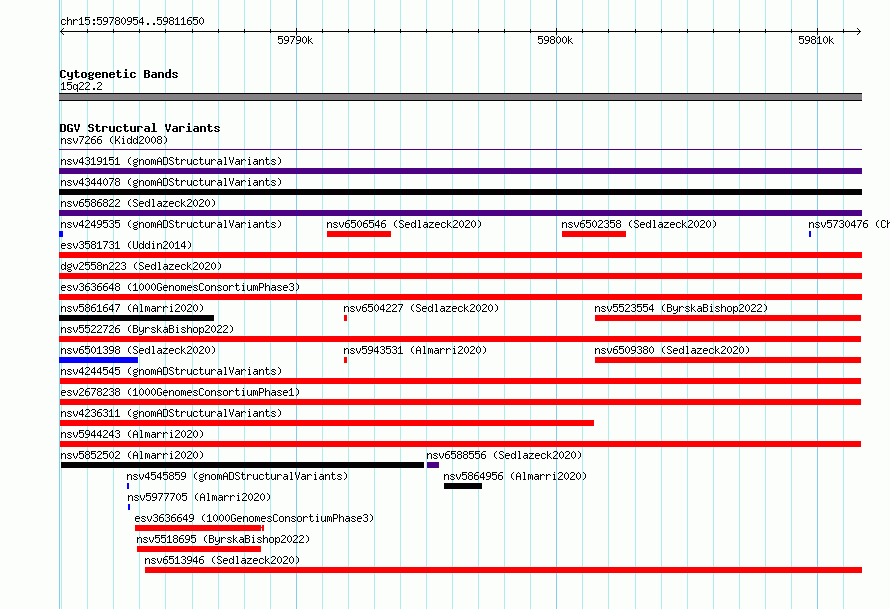Click the gray 15q22.2 cytogenetic band bar
The image size is (890, 609).
pos(460,97)
